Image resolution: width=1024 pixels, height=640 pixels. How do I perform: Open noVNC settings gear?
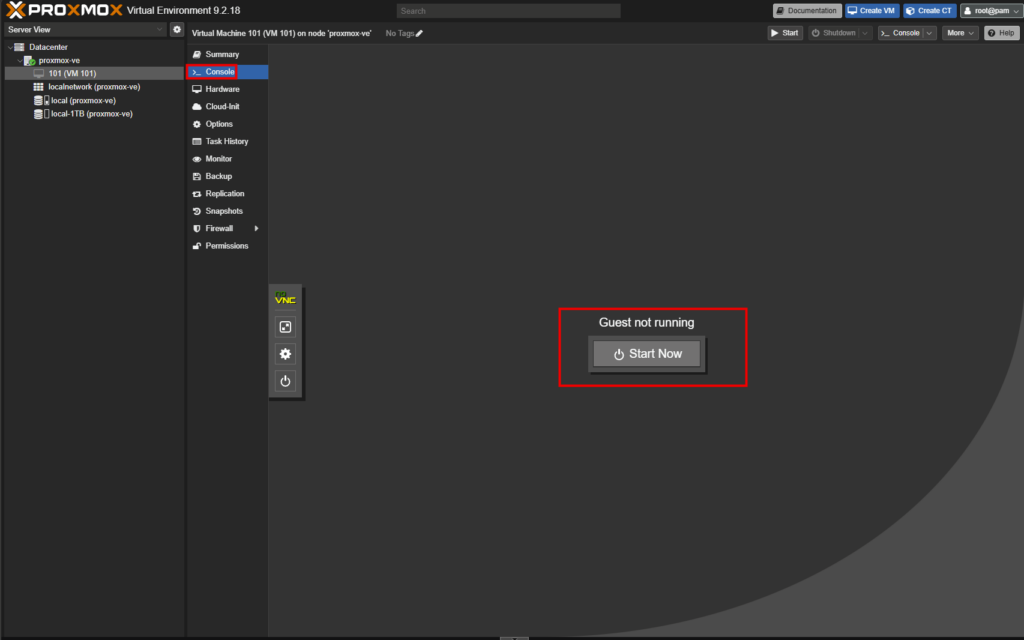pos(285,354)
